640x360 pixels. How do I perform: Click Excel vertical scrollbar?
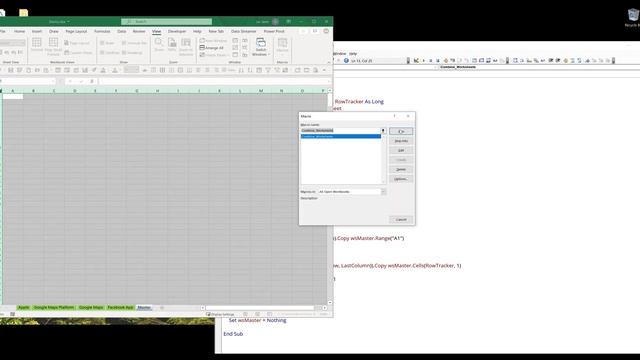[x=330, y=196]
